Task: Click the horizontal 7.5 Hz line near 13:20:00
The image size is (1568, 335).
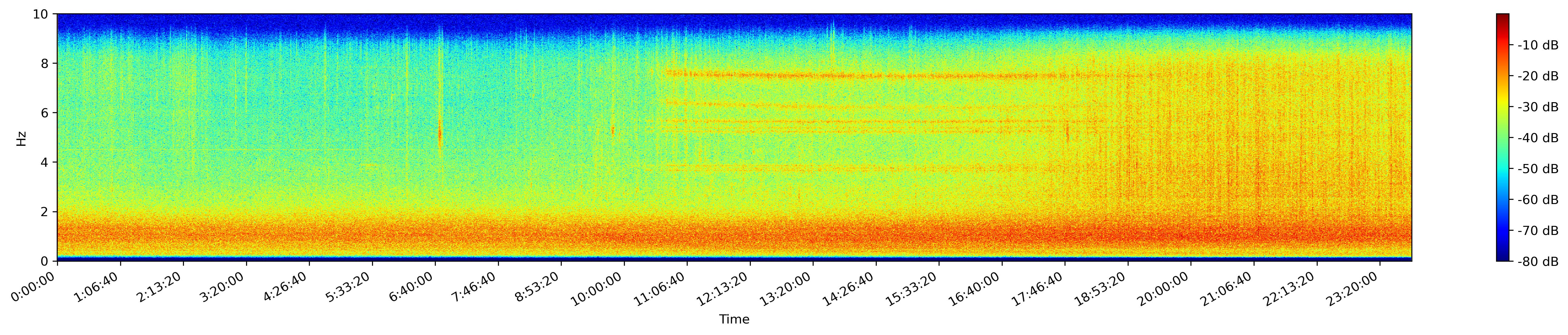Action: click(x=813, y=76)
